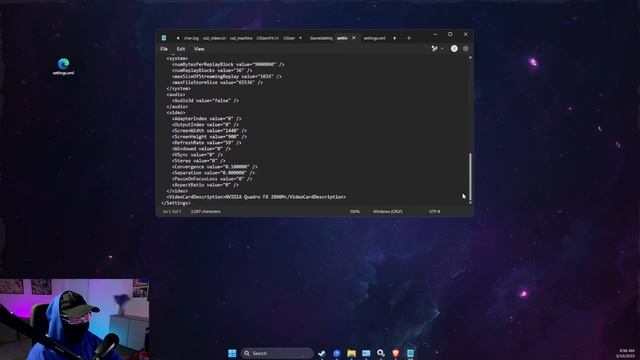
Task: Open the Edit menu in Notepad
Action: 181,49
